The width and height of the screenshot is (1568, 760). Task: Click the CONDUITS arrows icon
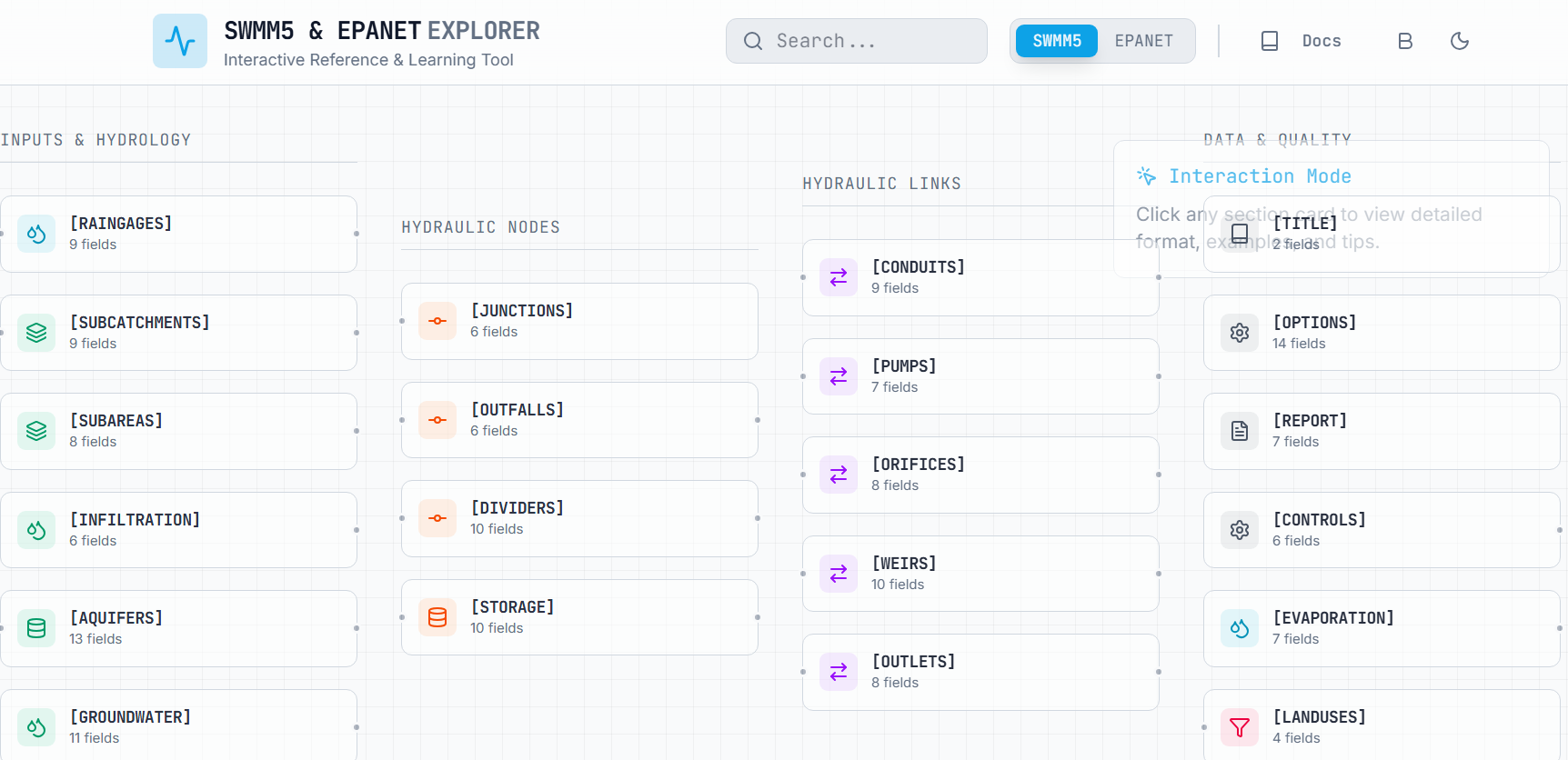839,277
